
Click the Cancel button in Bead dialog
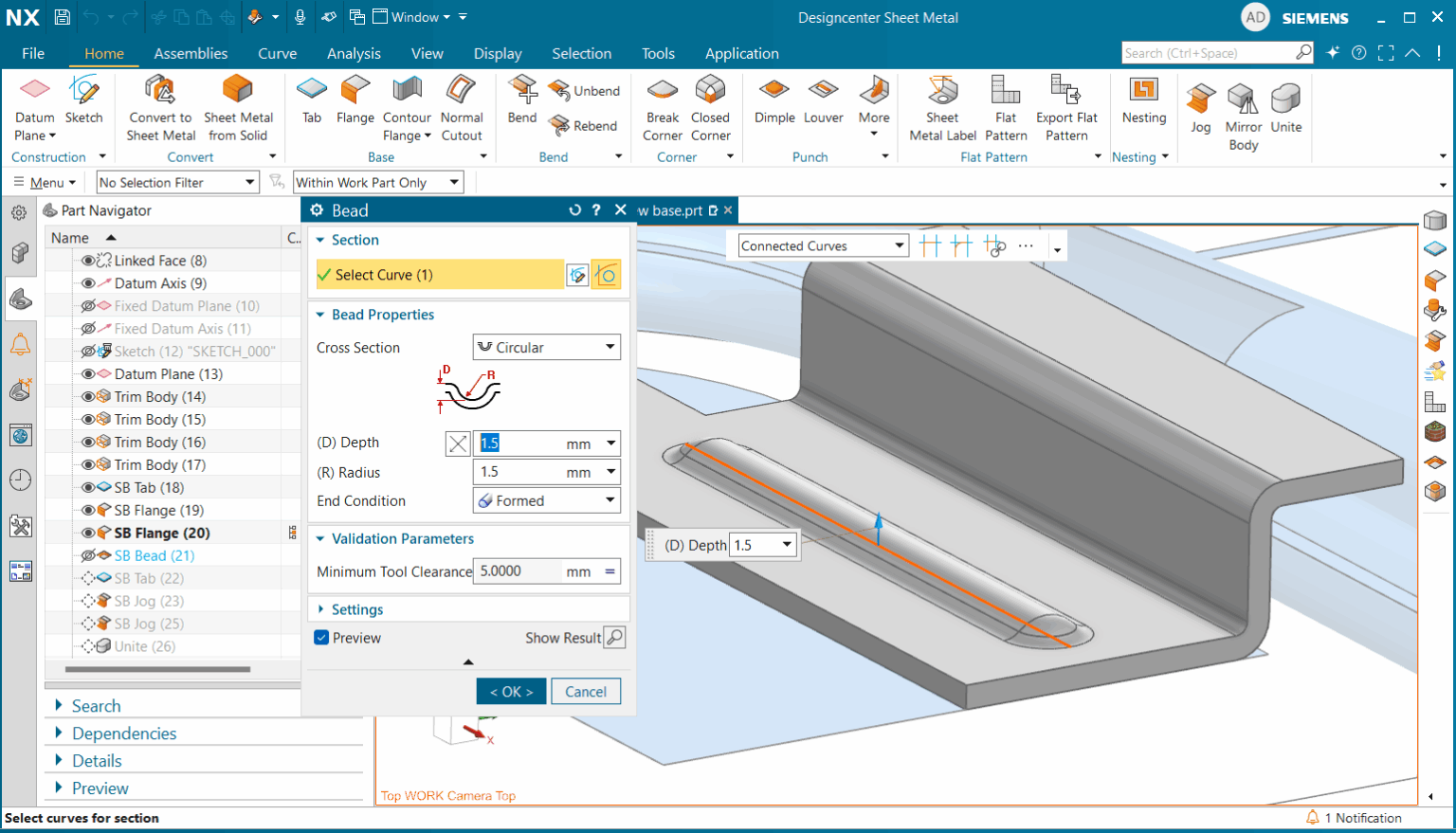tap(585, 691)
